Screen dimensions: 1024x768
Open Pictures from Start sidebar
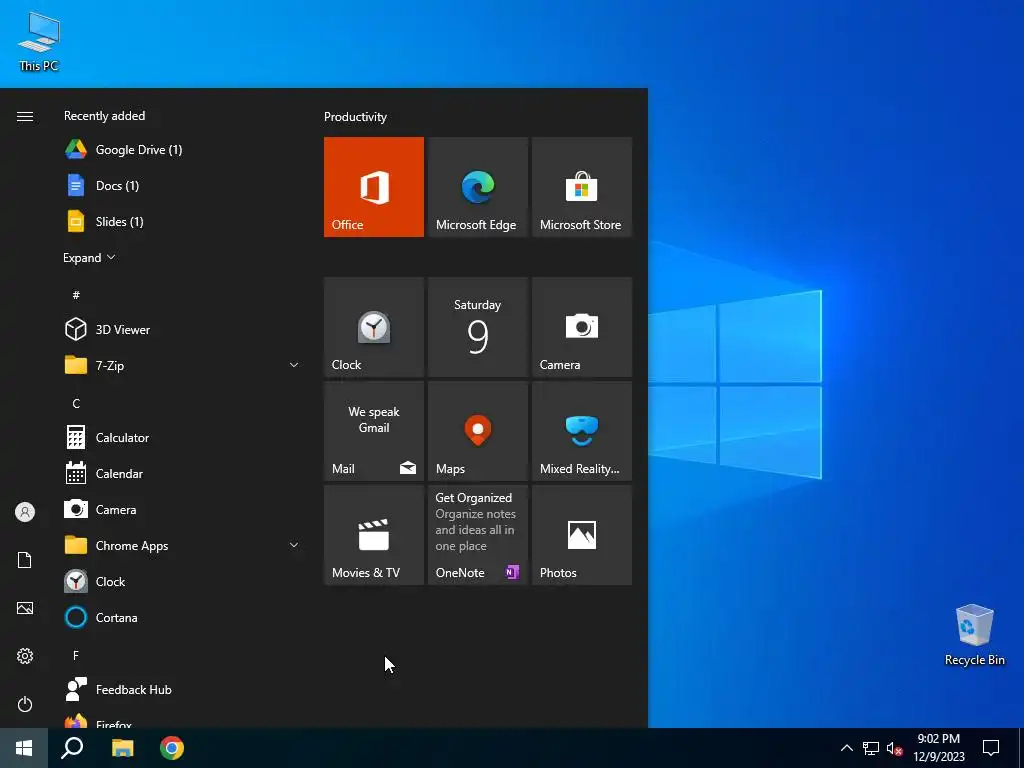point(25,608)
